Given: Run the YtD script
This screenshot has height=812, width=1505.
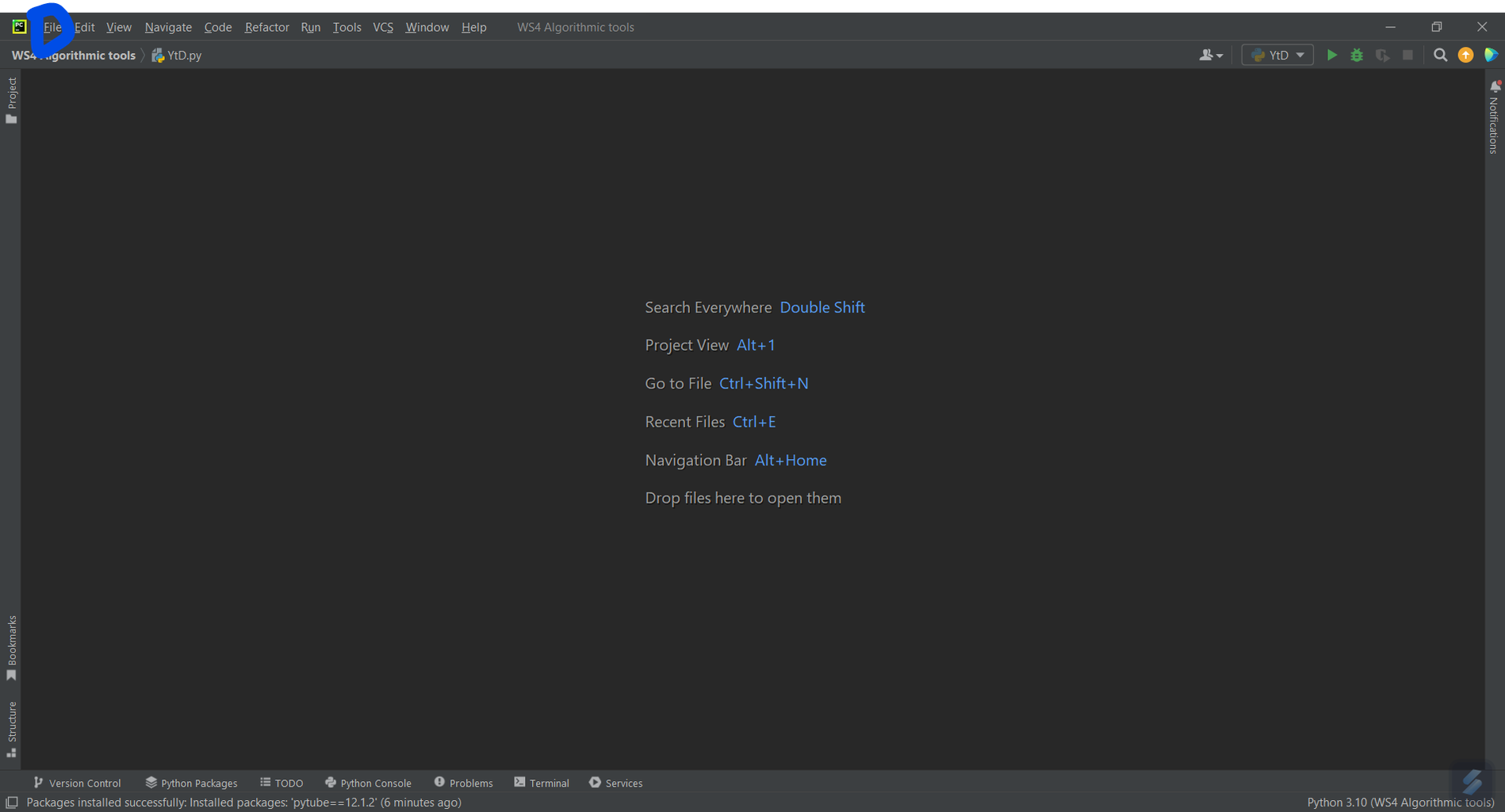Looking at the screenshot, I should (x=1332, y=55).
